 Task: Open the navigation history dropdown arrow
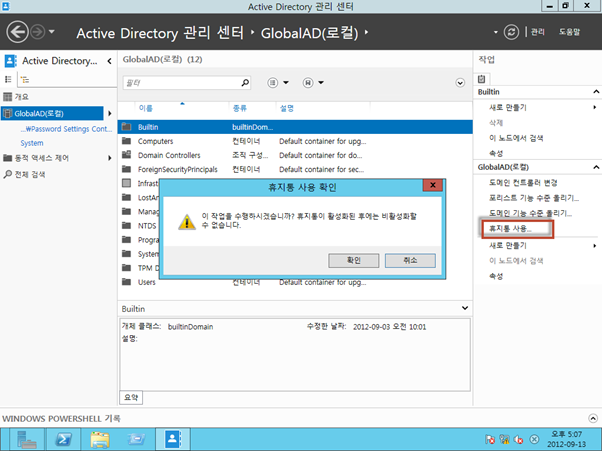[x=52, y=31]
